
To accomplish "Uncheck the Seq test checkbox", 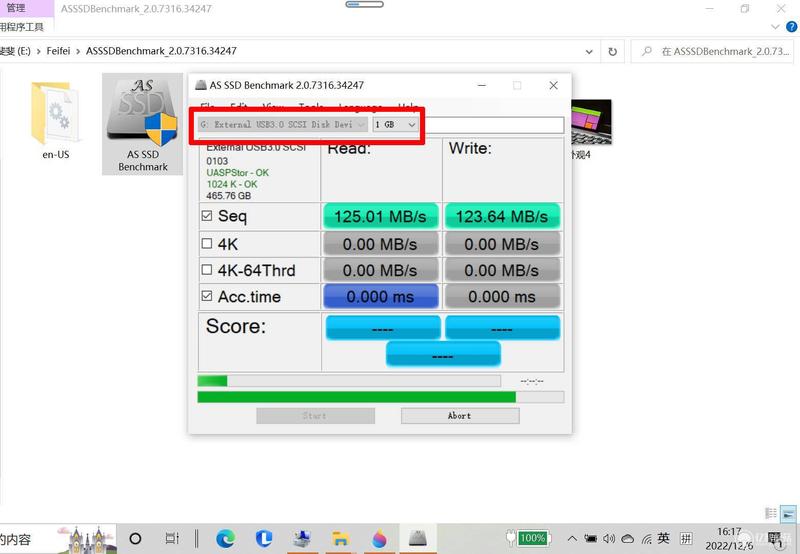I will [207, 216].
